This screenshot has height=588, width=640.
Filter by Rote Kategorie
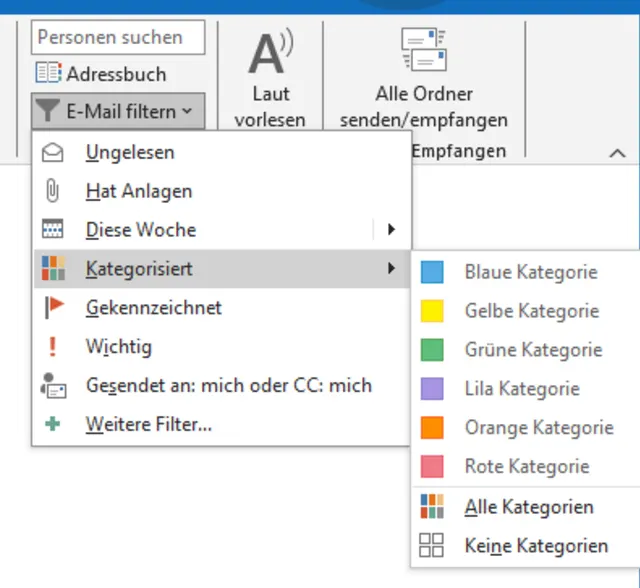tap(527, 467)
